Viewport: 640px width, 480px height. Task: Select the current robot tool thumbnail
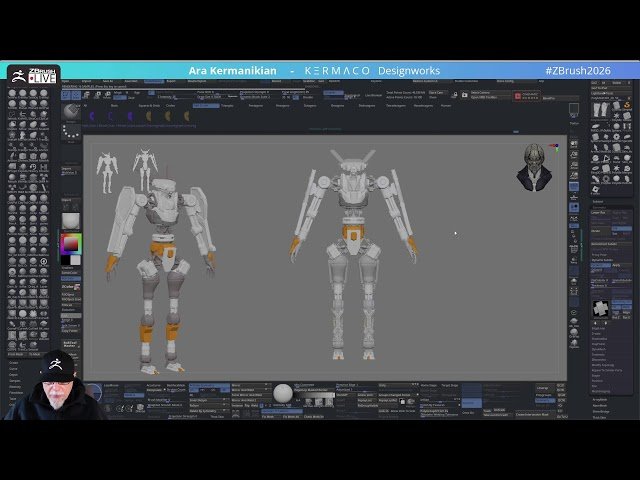[x=601, y=110]
